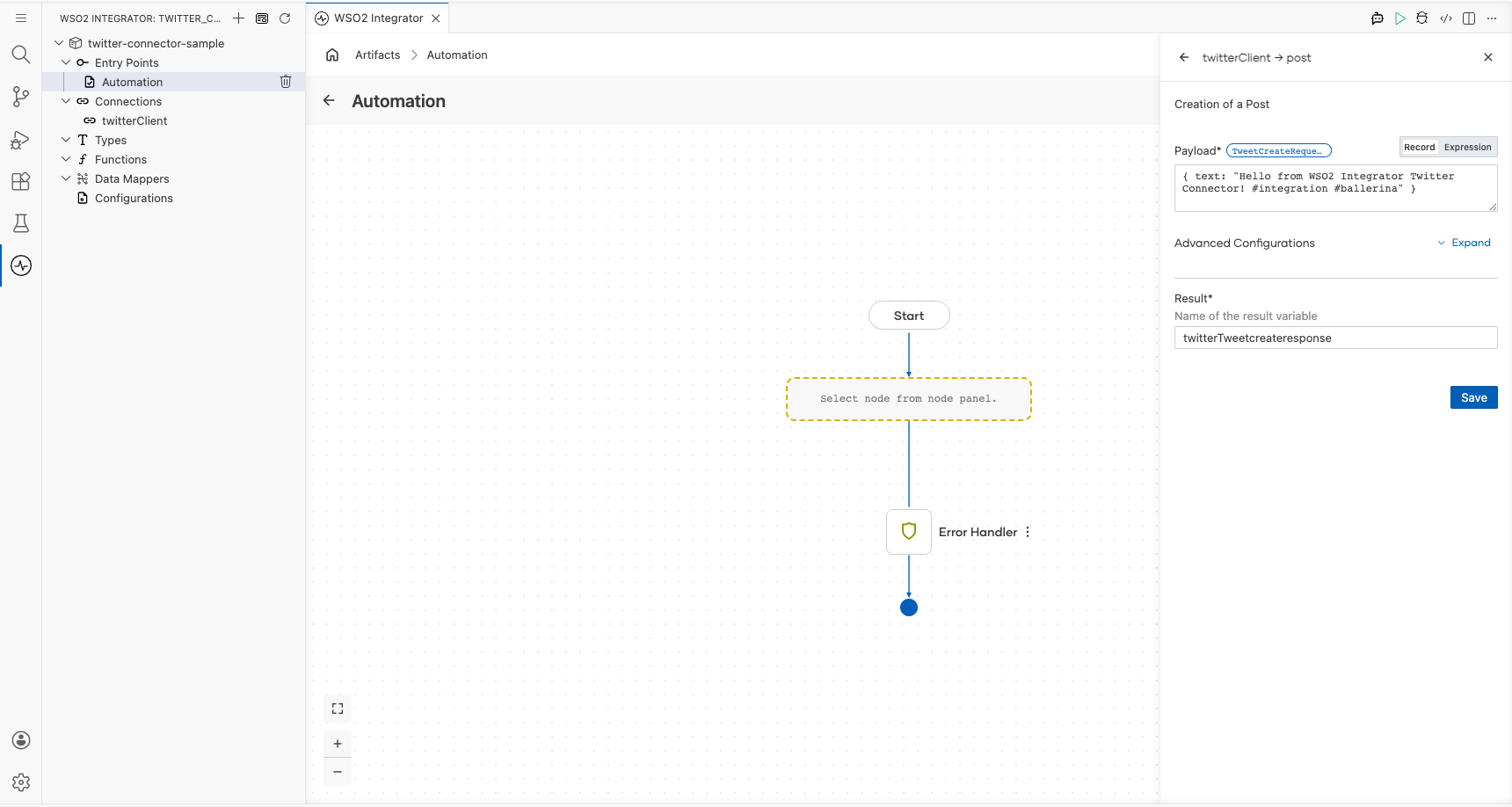Switch payload to Record mode
1512x807 pixels.
pyautogui.click(x=1419, y=147)
